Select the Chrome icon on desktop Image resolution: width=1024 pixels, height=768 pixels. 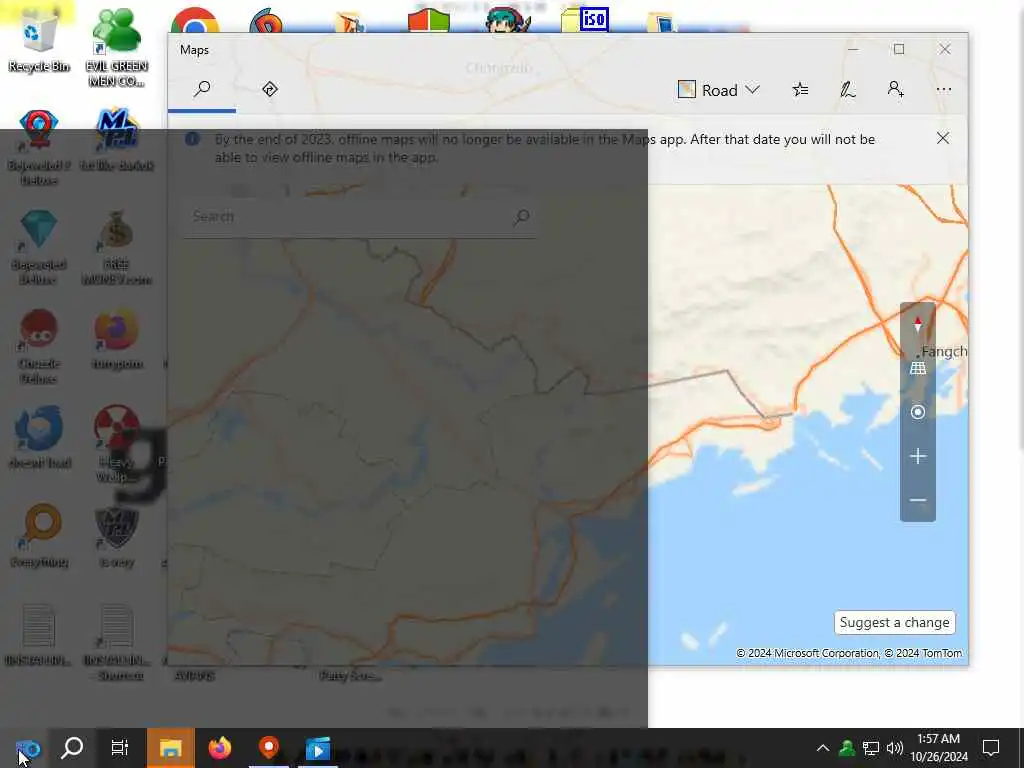pos(194,20)
